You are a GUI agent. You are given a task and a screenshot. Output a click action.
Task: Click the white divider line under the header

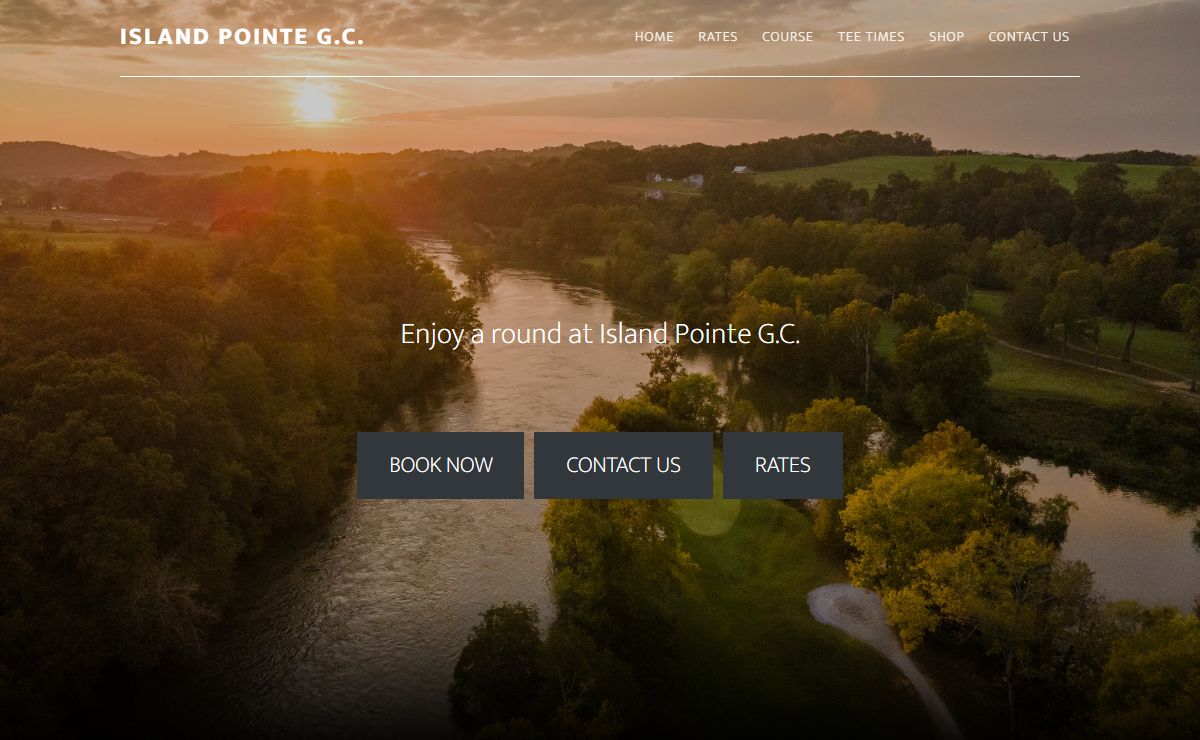coord(600,76)
